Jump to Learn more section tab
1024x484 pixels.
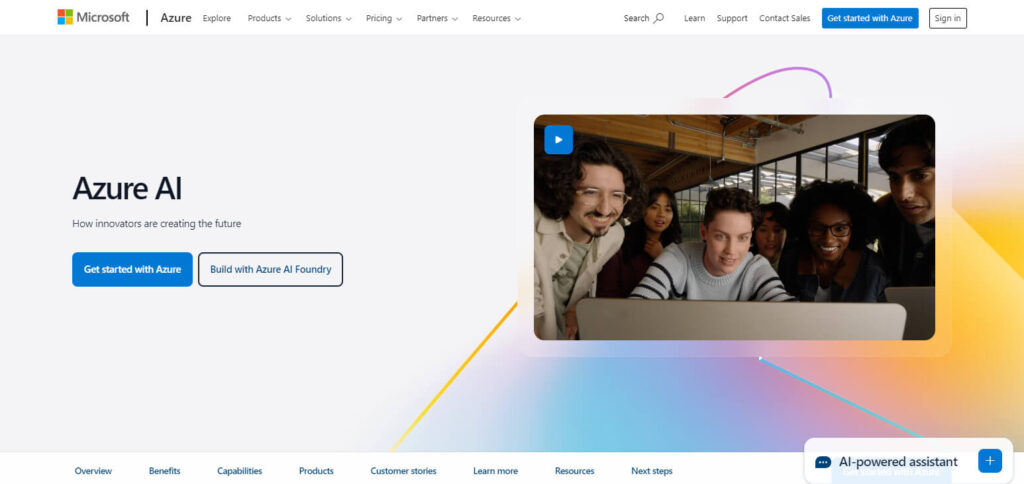coord(495,471)
